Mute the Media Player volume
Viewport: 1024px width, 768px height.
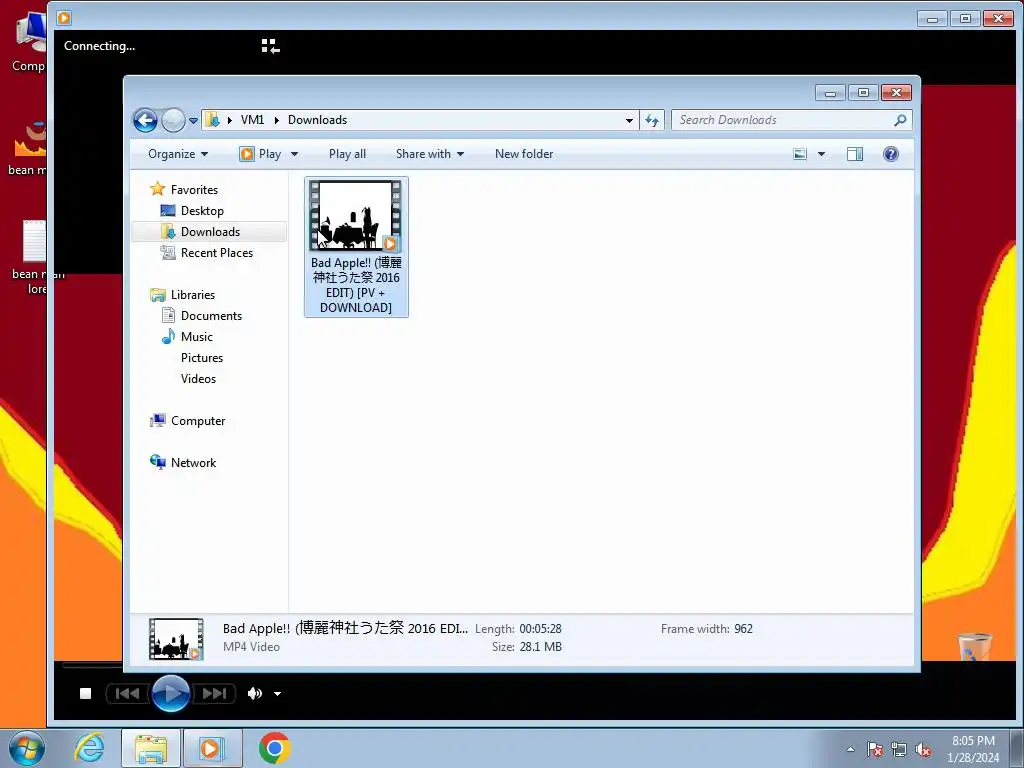255,694
